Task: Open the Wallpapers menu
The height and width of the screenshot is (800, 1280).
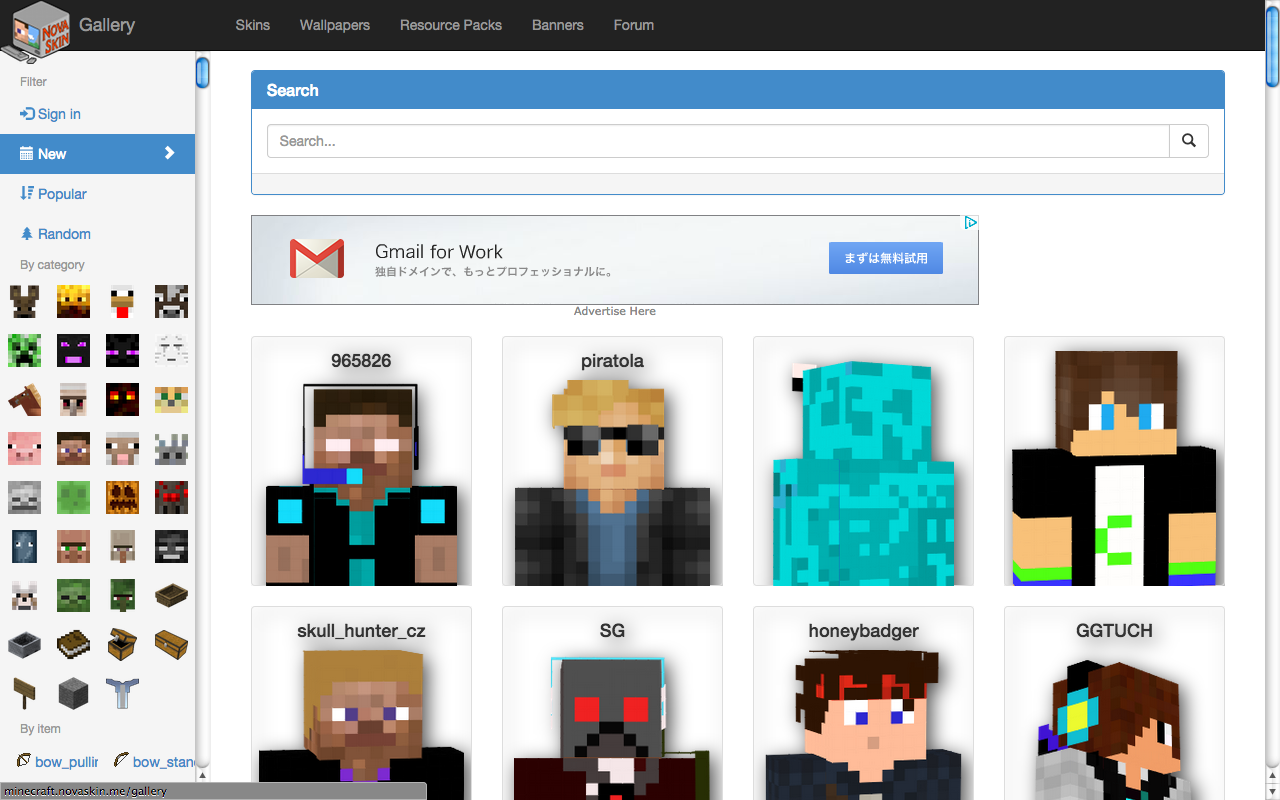Action: (335, 25)
